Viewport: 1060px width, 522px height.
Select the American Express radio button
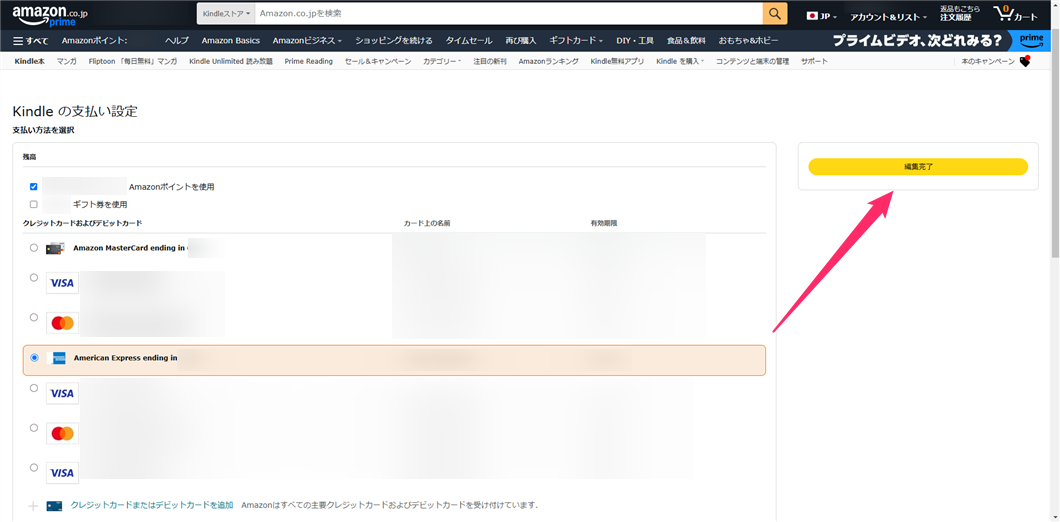click(x=34, y=358)
